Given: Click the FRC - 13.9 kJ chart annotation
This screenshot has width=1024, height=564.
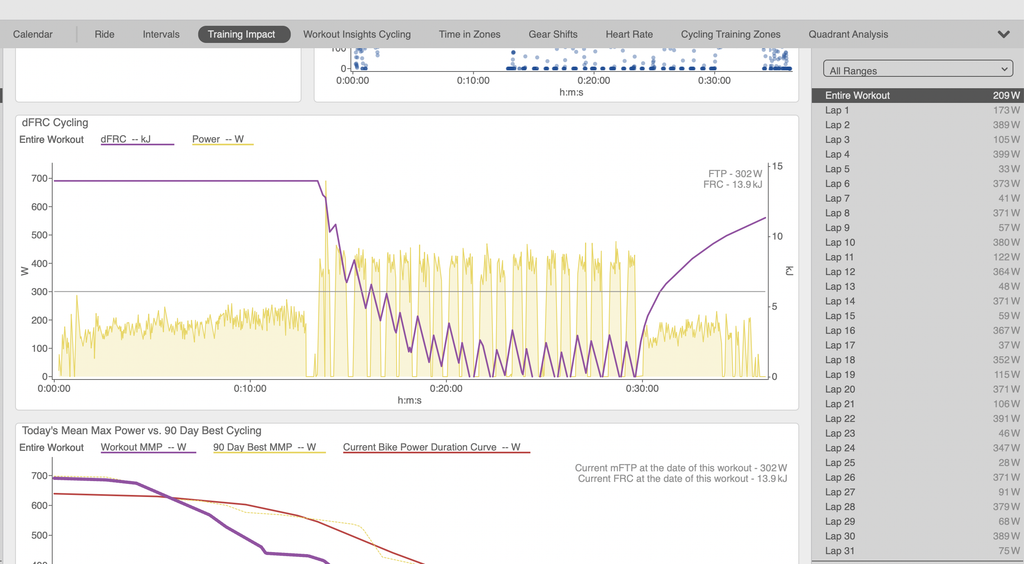Looking at the screenshot, I should coord(732,185).
